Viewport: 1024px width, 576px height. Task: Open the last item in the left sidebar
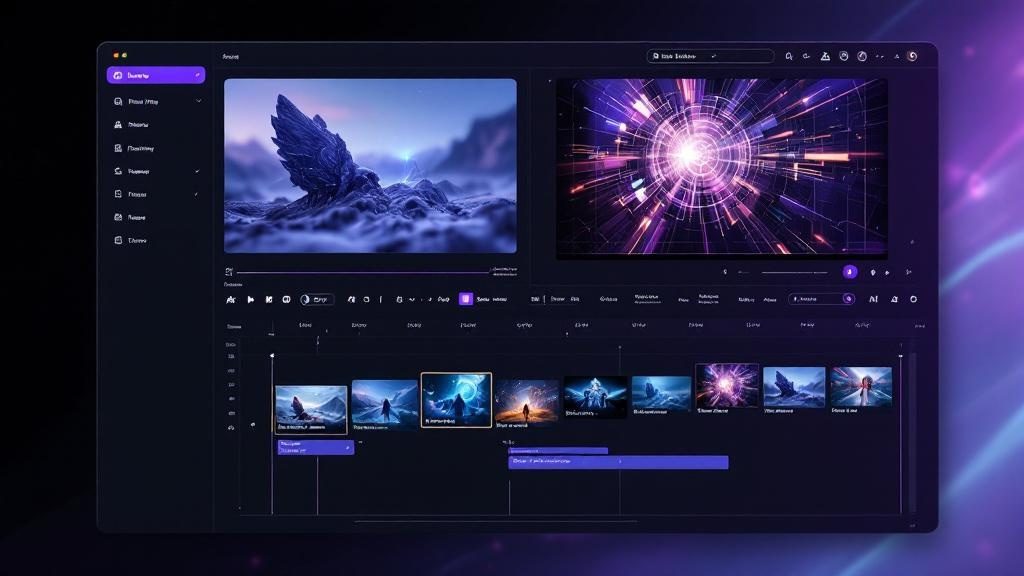131,240
